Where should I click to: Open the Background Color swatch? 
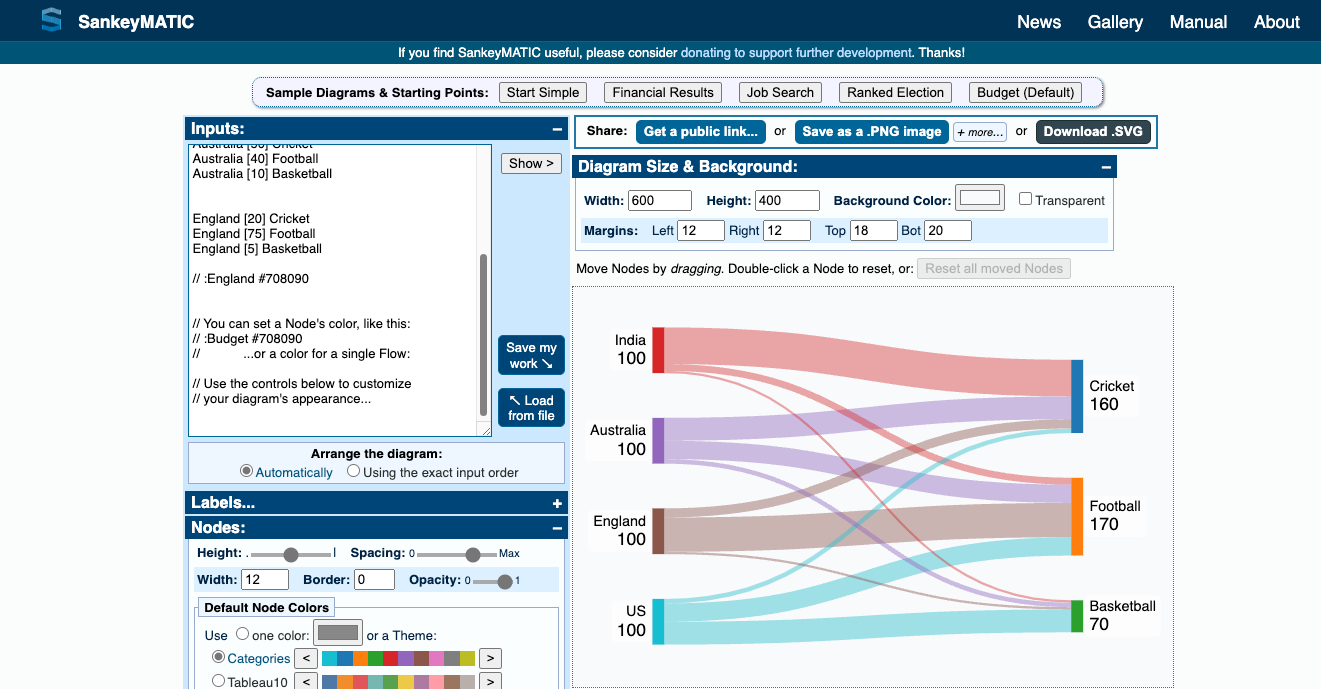pyautogui.click(x=979, y=197)
